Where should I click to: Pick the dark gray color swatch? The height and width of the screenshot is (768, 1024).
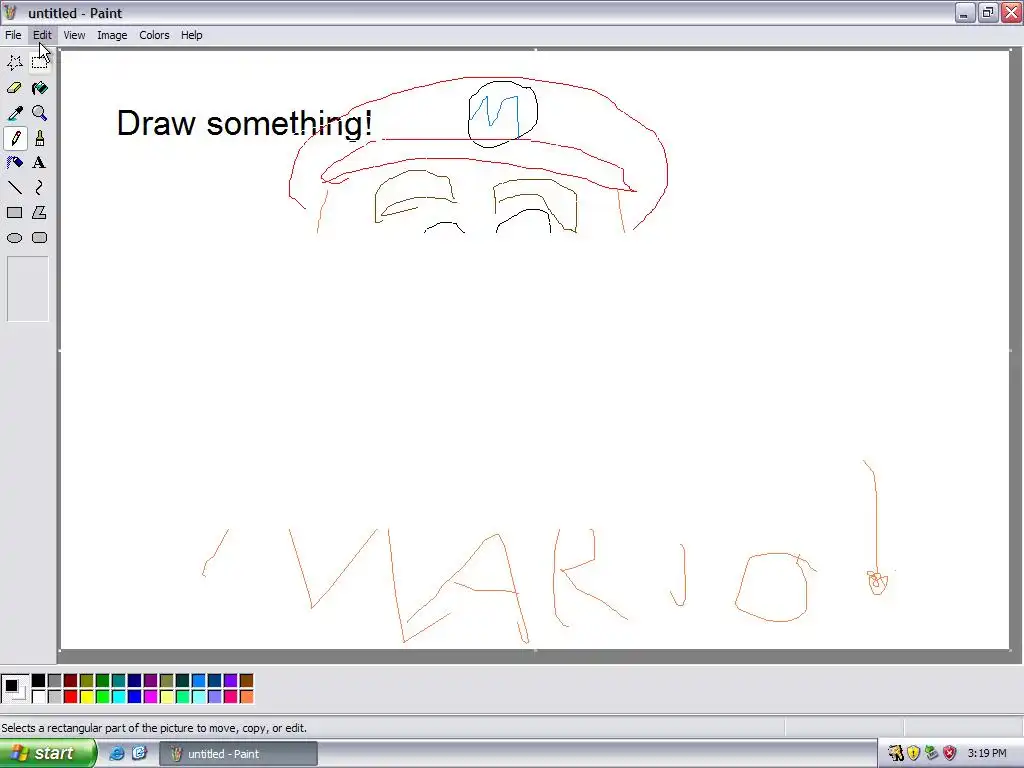(x=55, y=681)
